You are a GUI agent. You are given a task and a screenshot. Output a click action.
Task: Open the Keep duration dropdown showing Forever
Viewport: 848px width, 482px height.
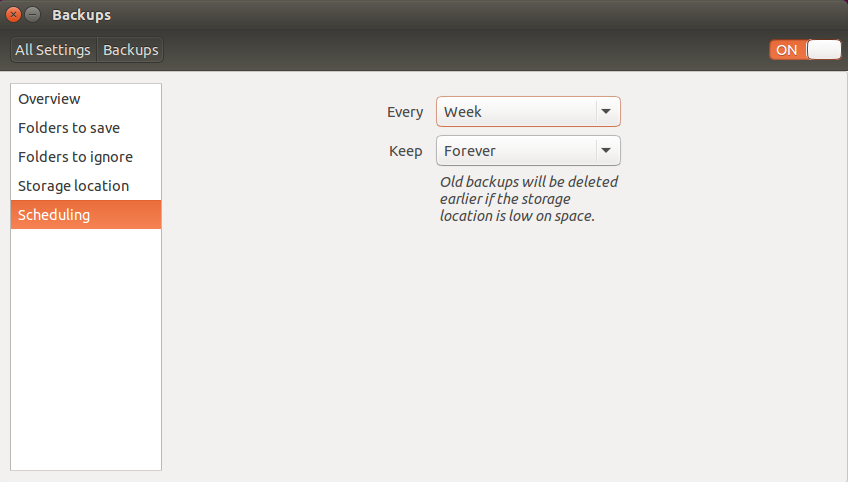[x=528, y=150]
